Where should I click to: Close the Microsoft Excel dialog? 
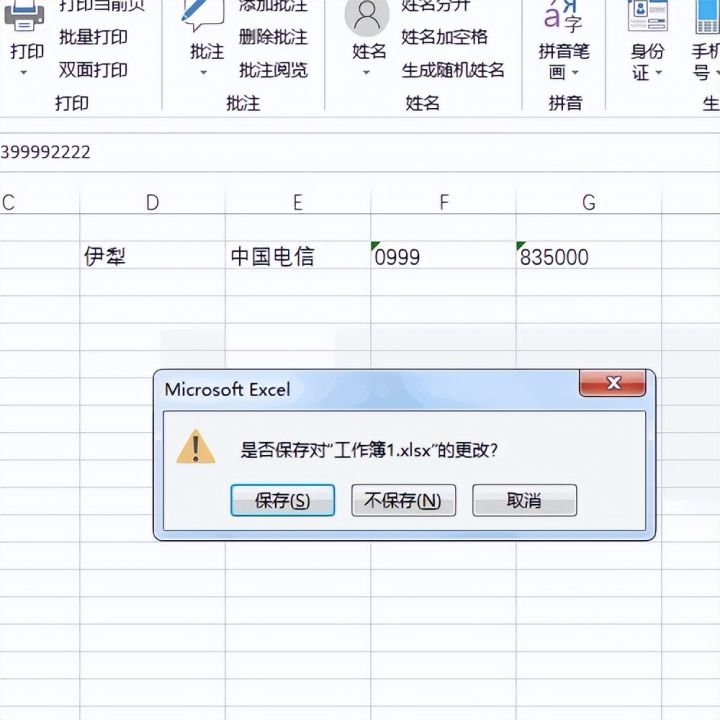pos(613,383)
